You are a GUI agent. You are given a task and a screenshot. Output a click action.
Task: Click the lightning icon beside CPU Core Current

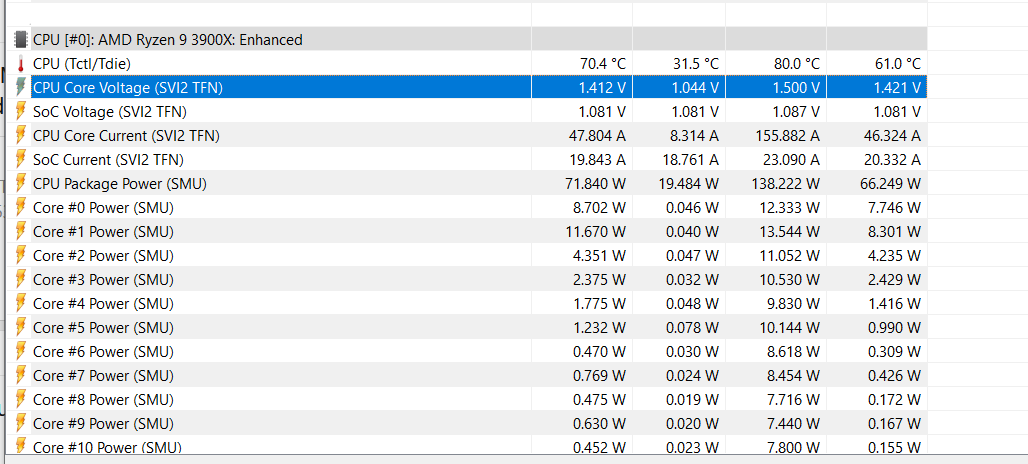21,136
